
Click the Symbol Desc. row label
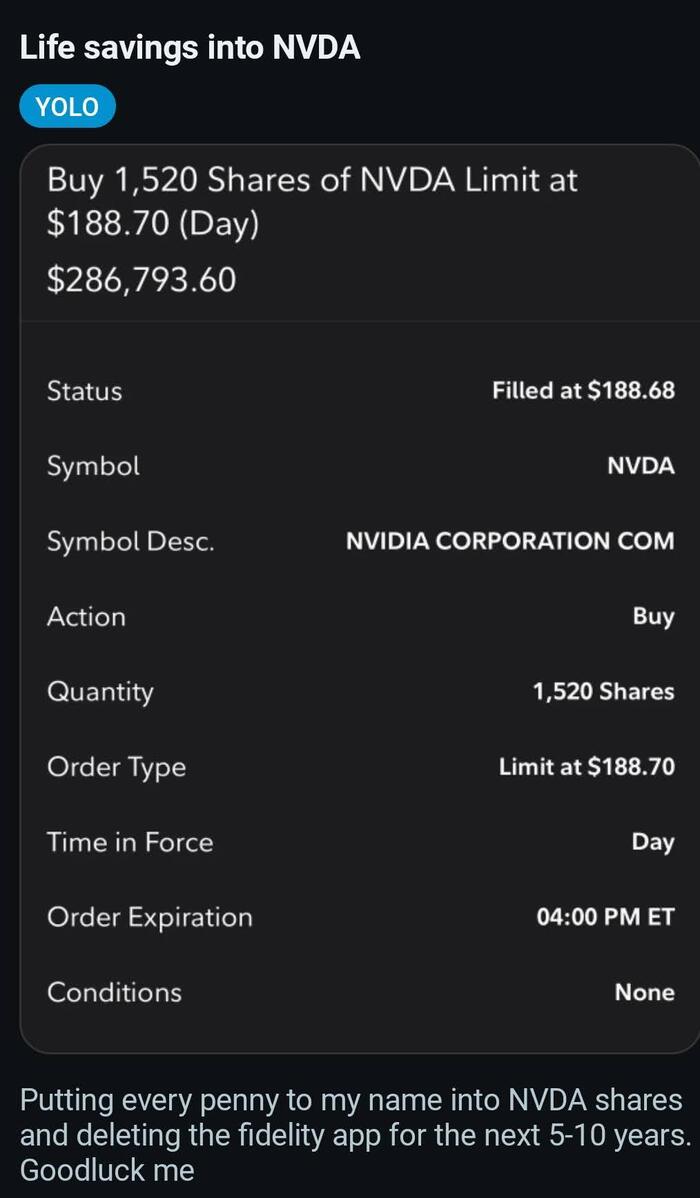130,541
